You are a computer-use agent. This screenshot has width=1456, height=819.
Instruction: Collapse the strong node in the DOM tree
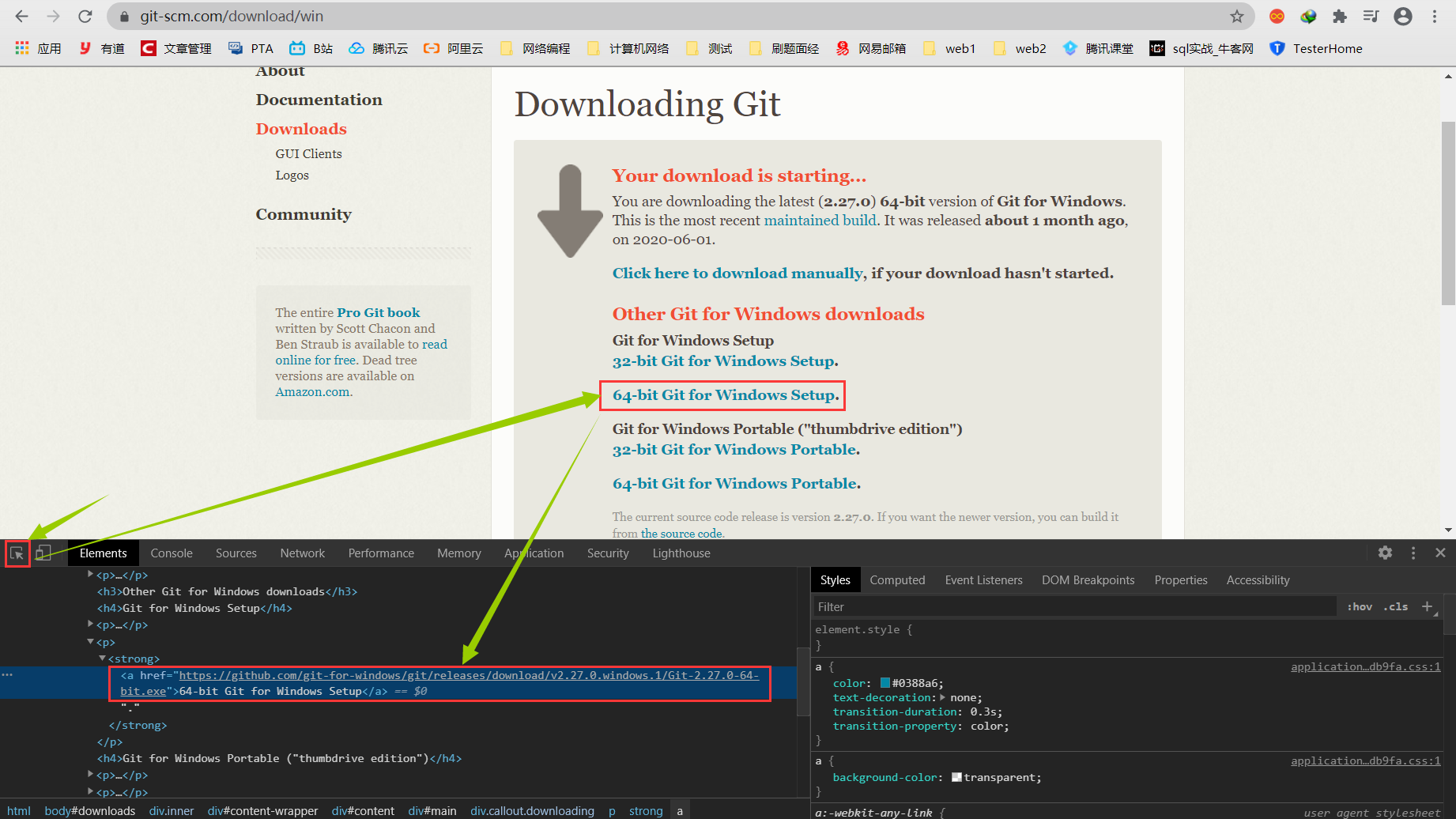103,658
